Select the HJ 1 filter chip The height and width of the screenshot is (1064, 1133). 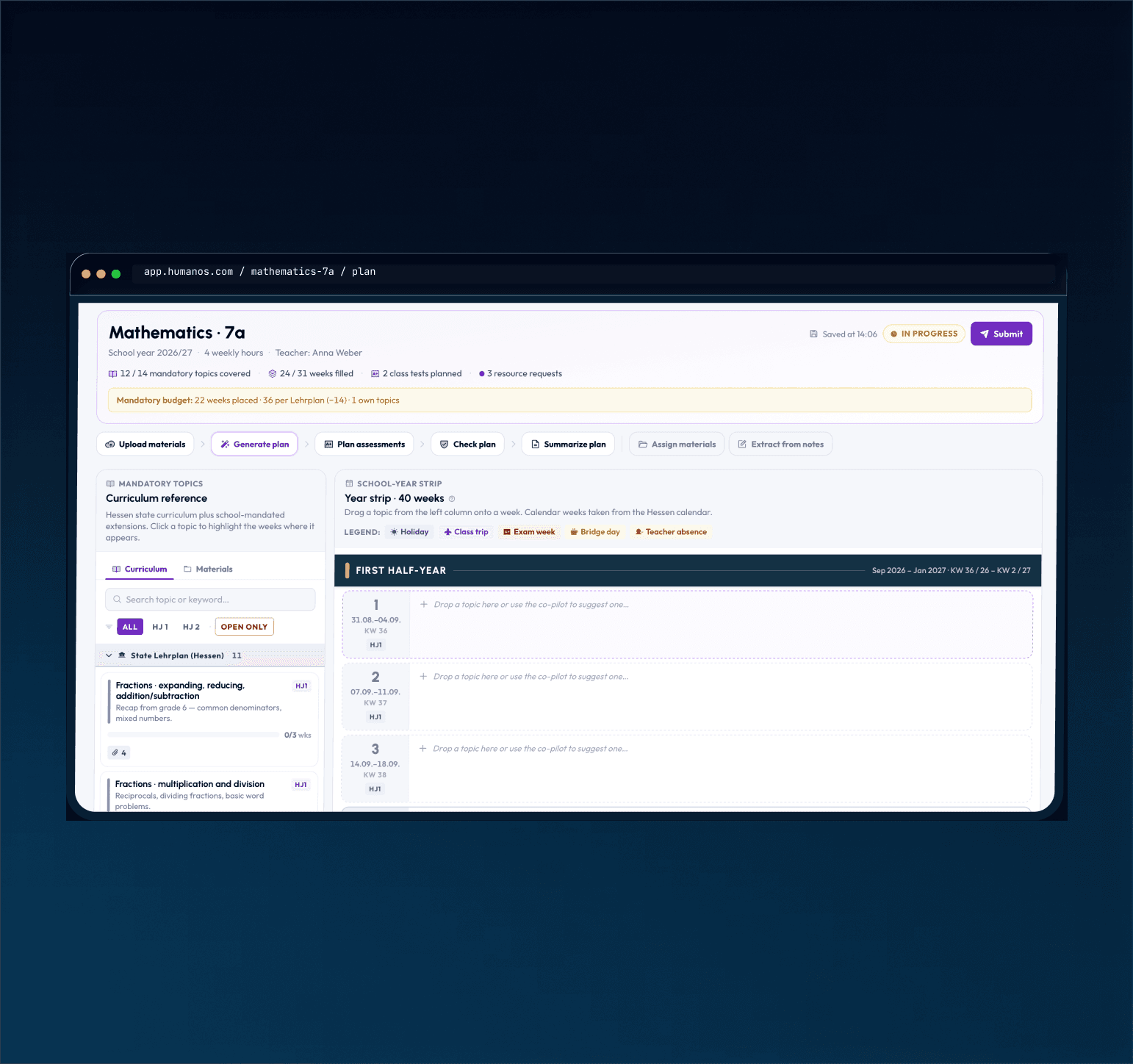(160, 627)
